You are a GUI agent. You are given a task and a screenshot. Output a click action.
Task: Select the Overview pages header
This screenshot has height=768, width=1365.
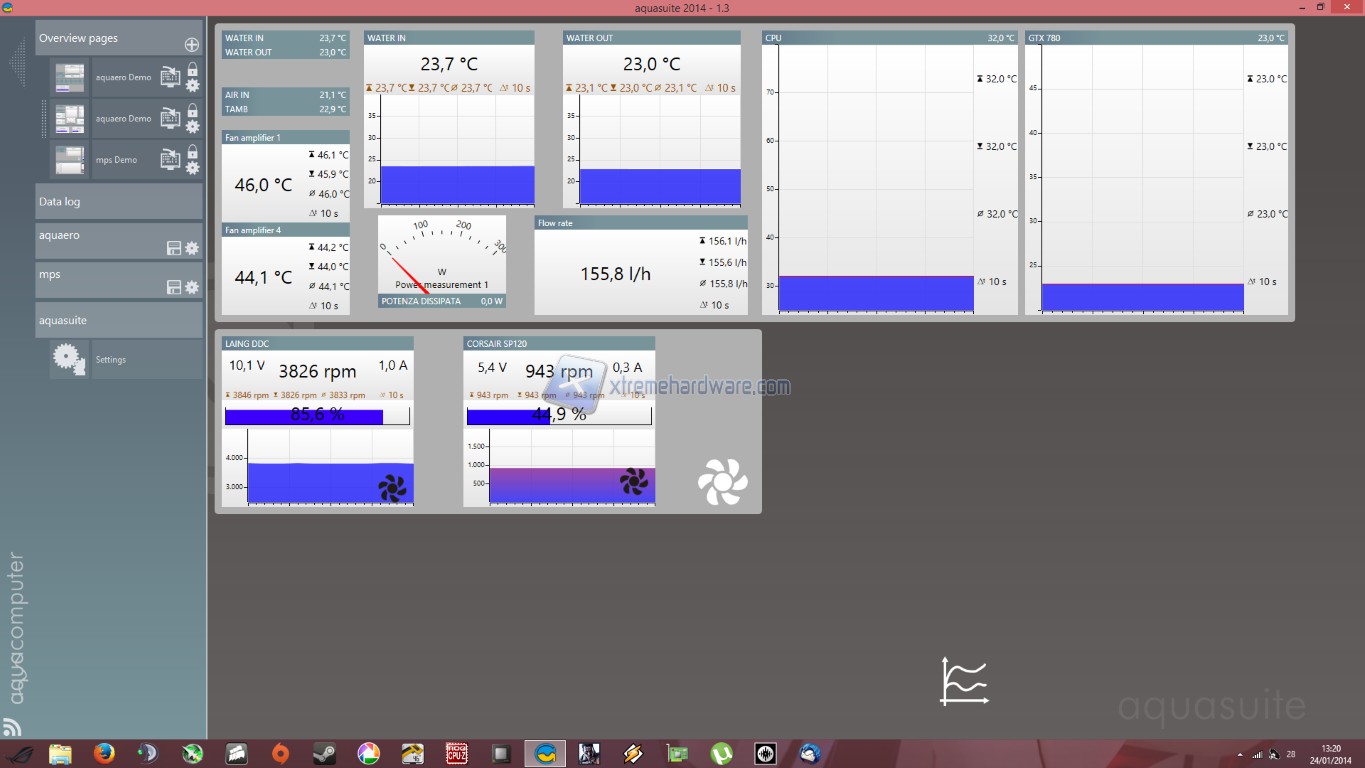tap(80, 38)
